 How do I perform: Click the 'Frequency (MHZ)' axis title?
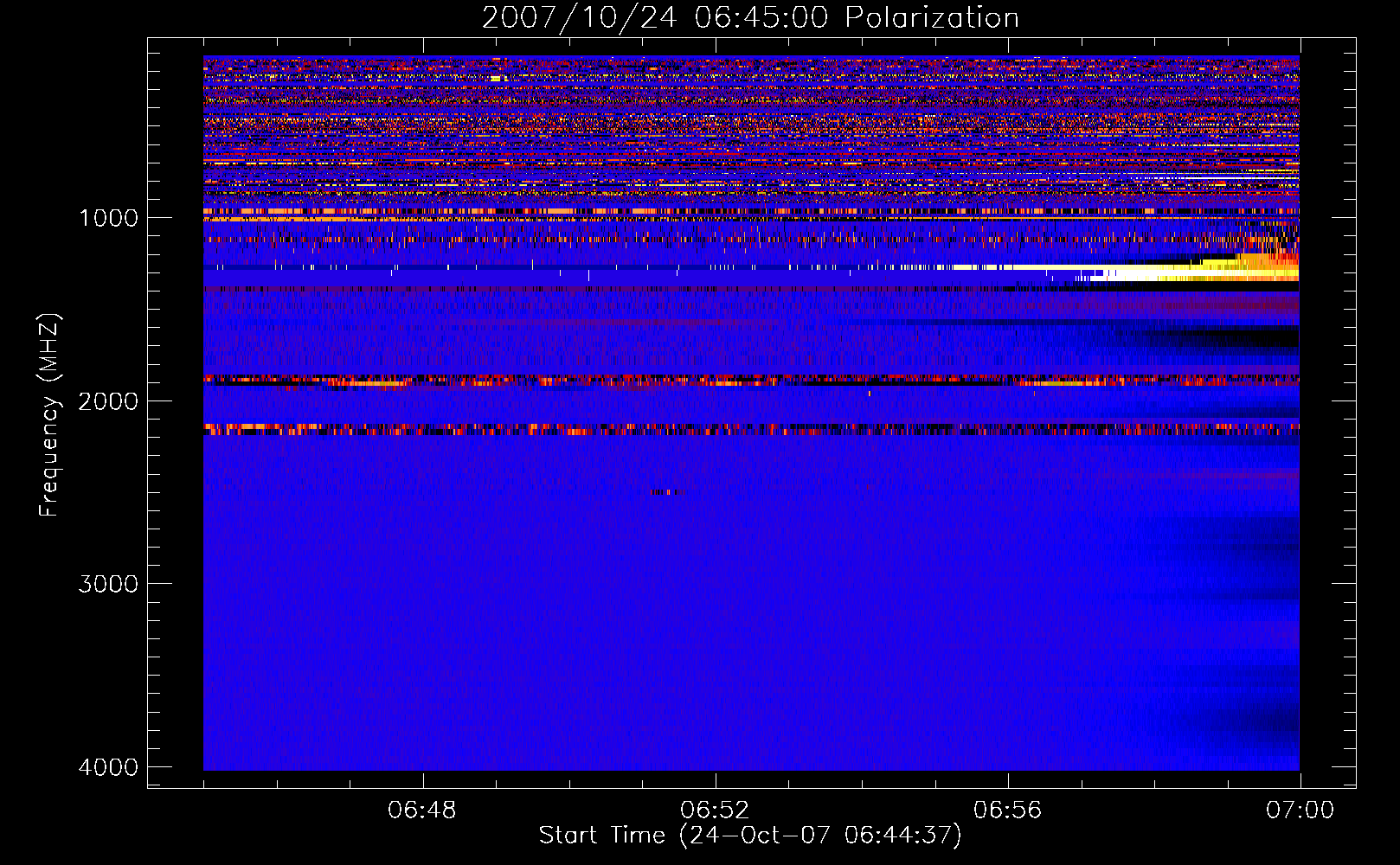click(49, 415)
